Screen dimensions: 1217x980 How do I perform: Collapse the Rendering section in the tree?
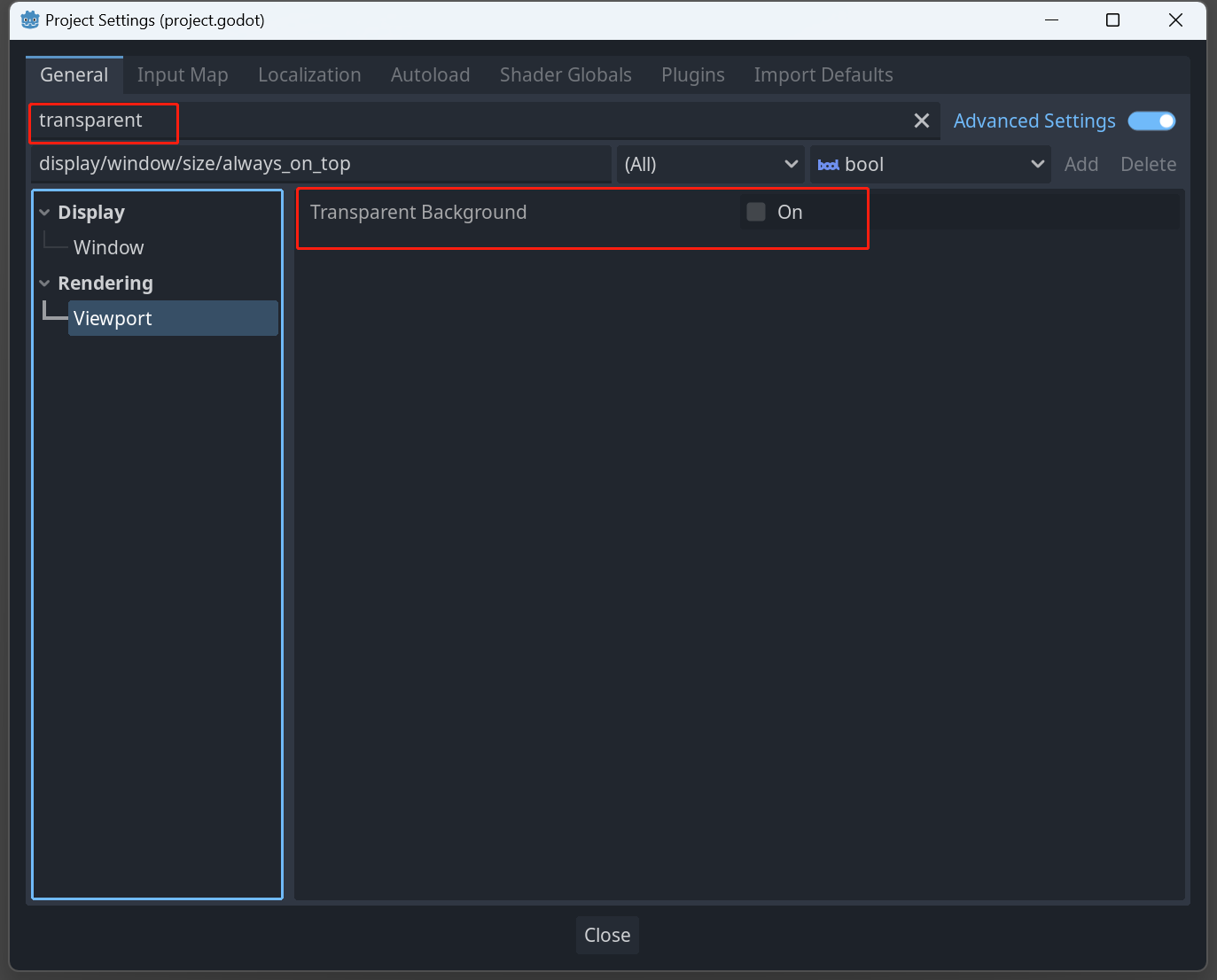click(x=44, y=283)
